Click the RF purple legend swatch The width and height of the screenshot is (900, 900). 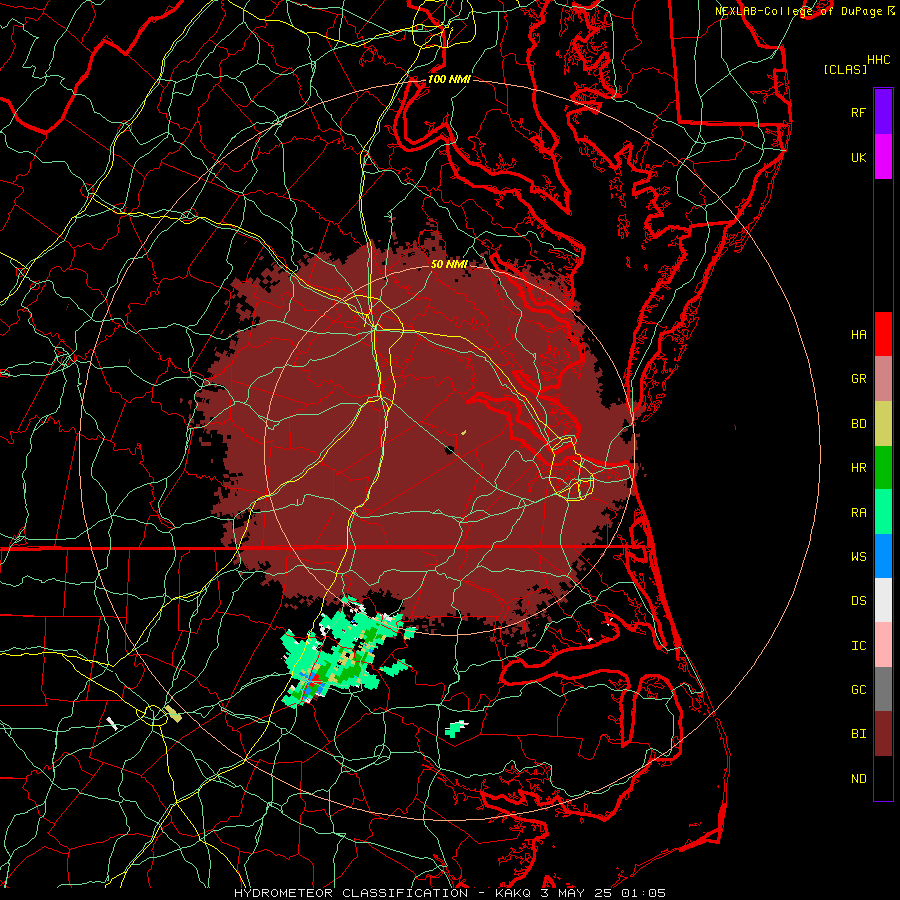point(883,112)
